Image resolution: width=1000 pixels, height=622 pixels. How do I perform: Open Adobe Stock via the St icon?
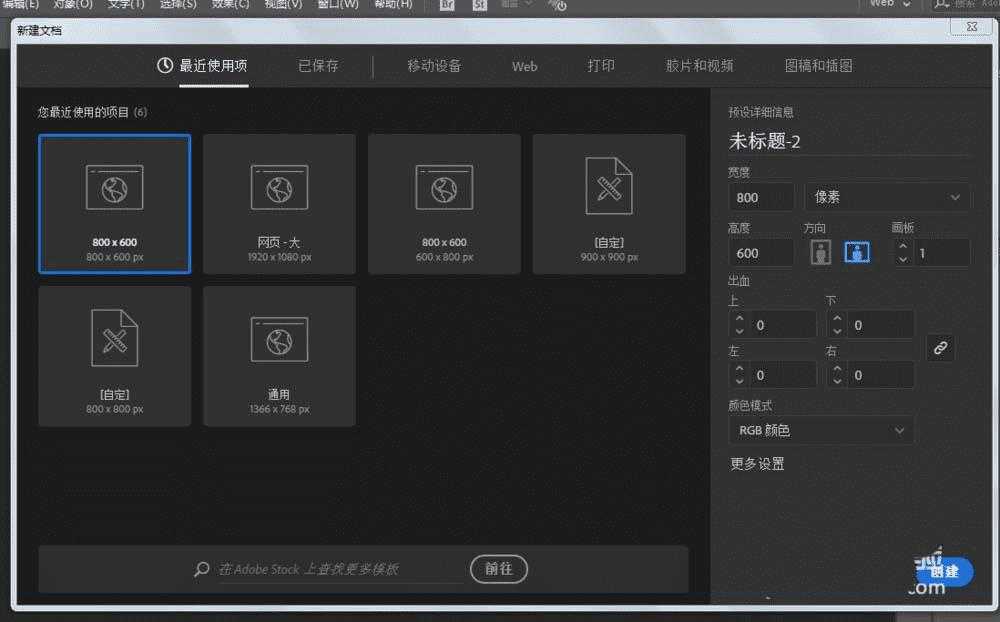pos(478,5)
